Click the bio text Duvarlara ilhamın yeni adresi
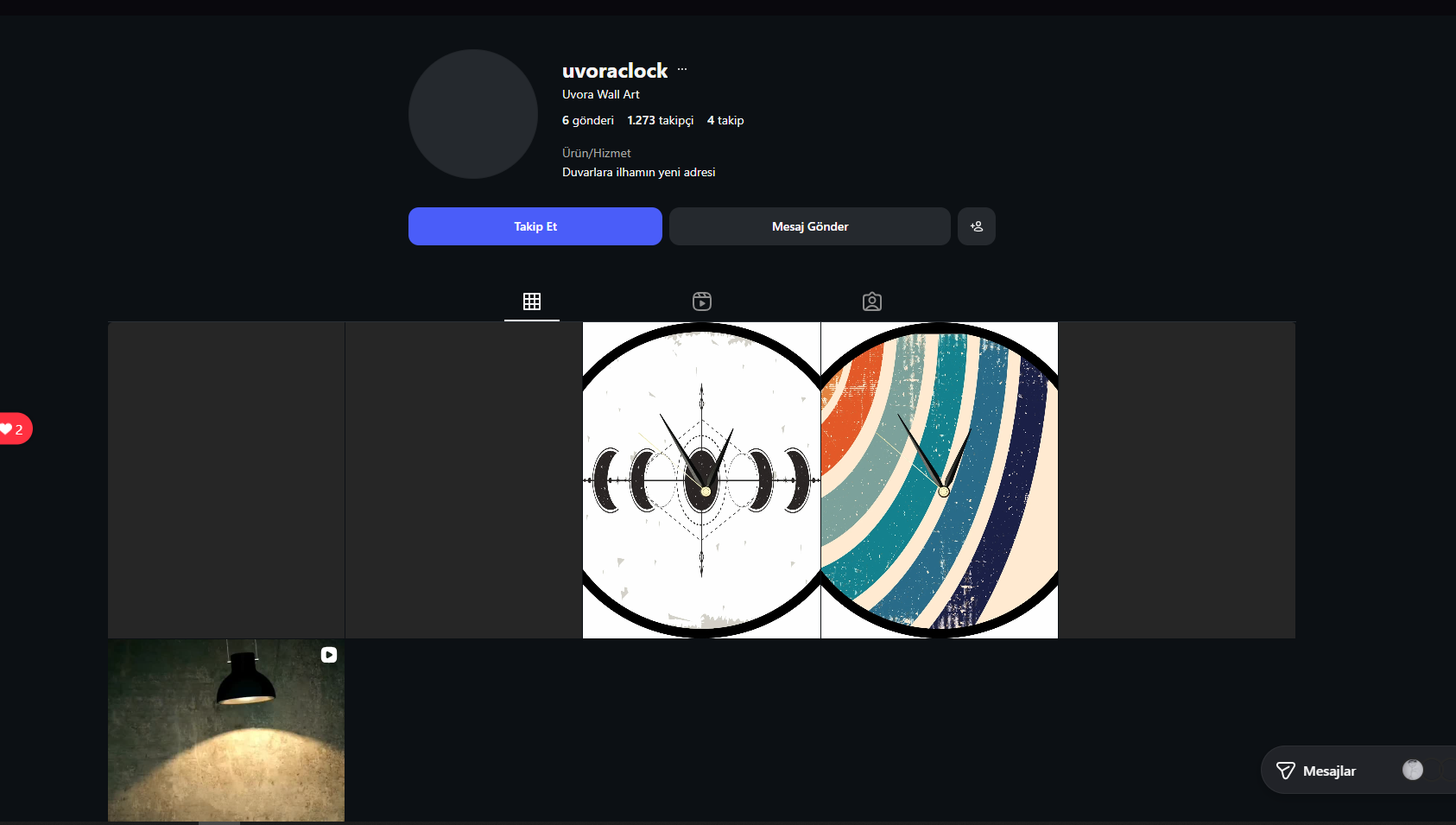 pyautogui.click(x=639, y=172)
